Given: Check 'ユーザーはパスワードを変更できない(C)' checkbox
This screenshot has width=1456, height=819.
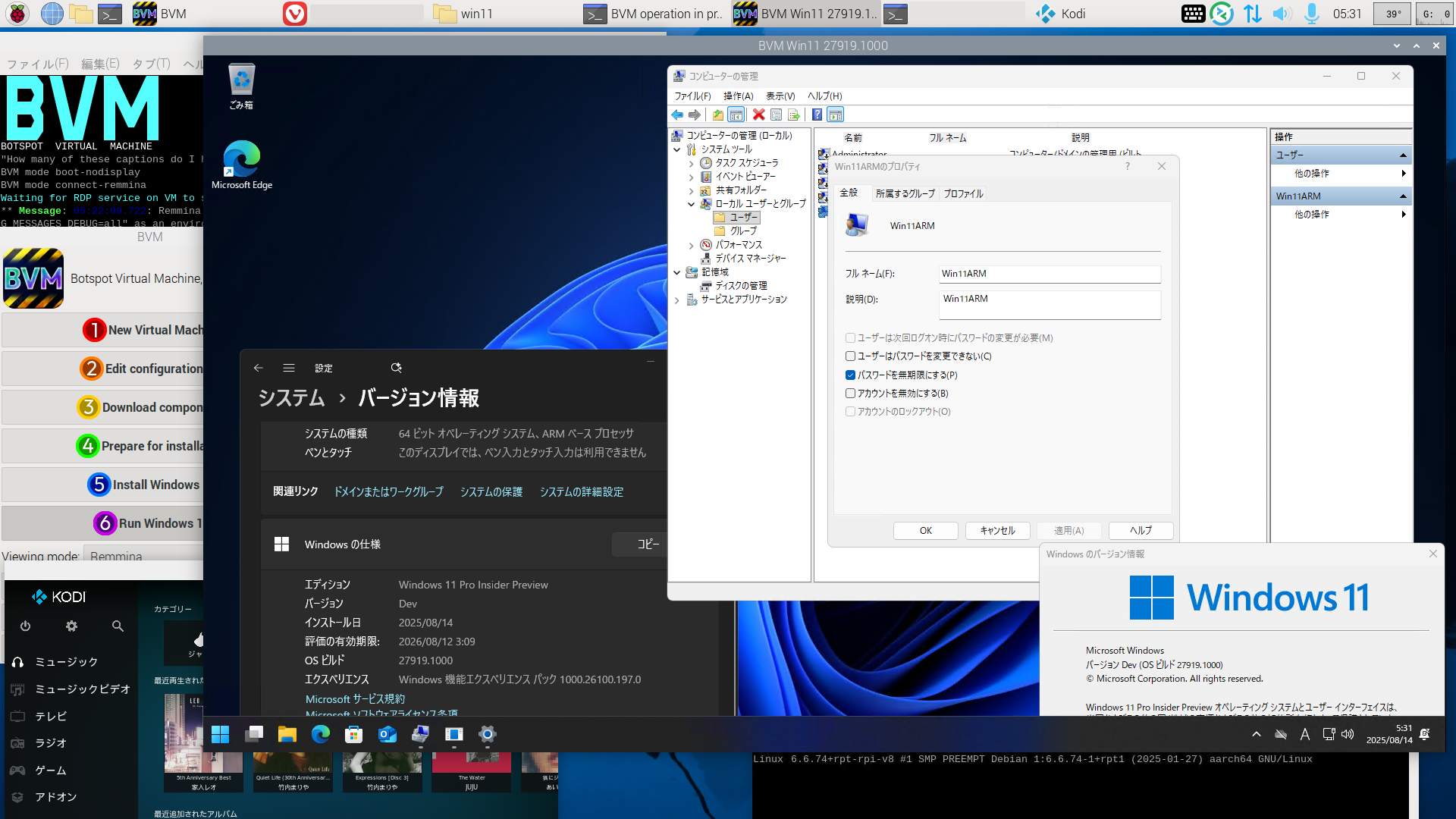Looking at the screenshot, I should (x=850, y=356).
